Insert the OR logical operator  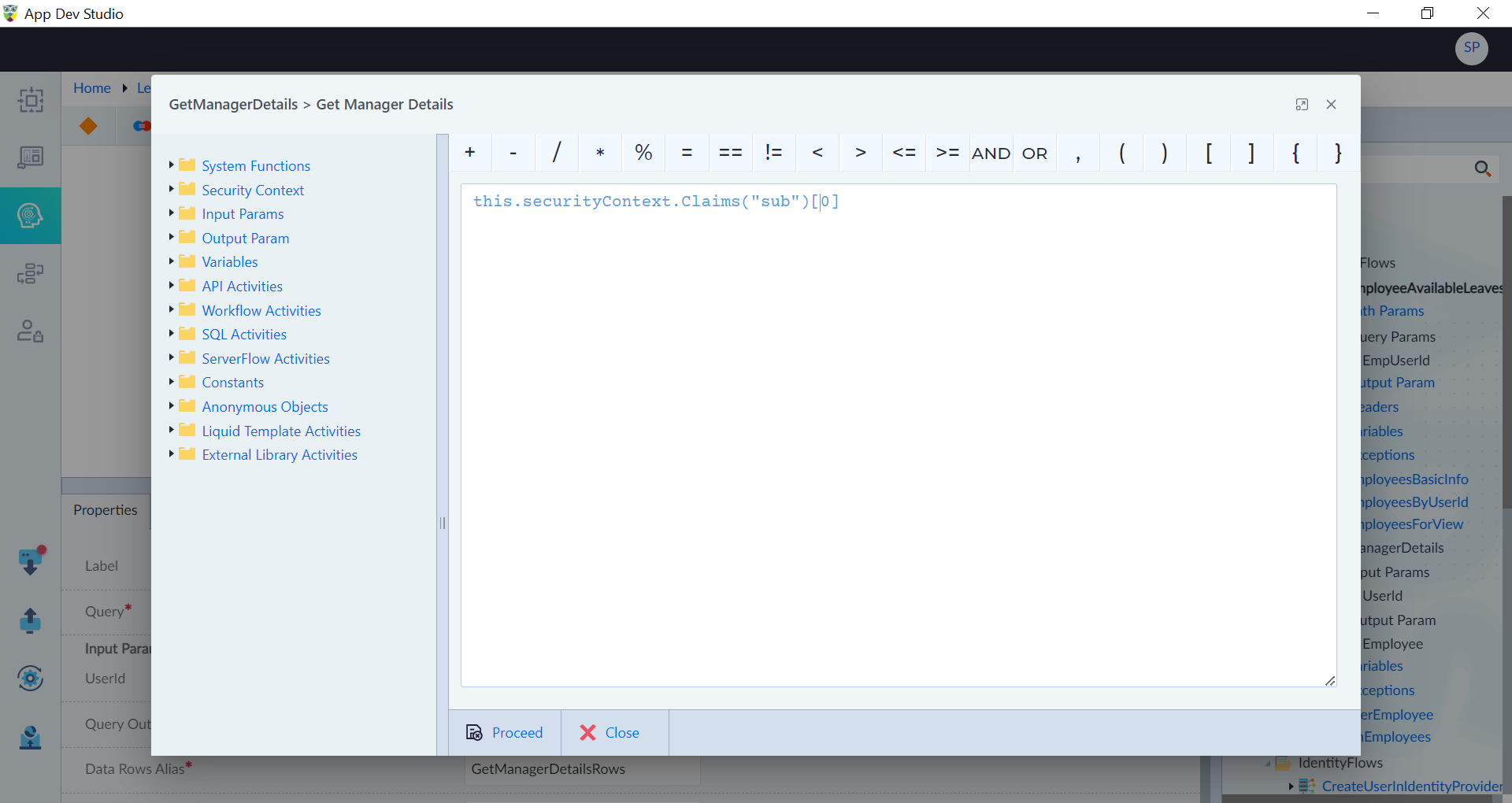coord(1034,153)
